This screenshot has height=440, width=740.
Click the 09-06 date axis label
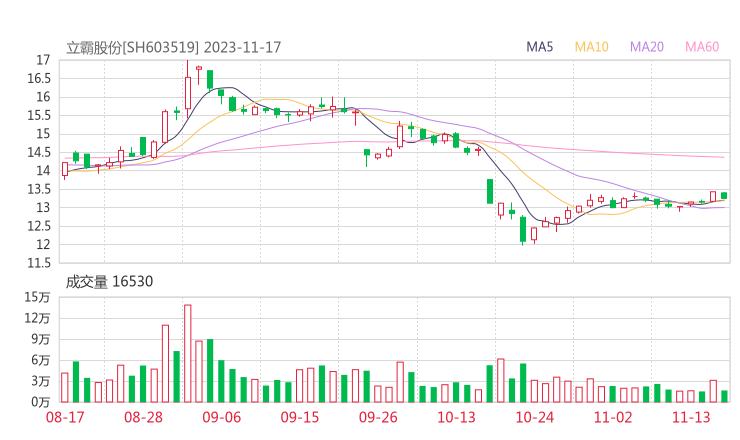(221, 417)
